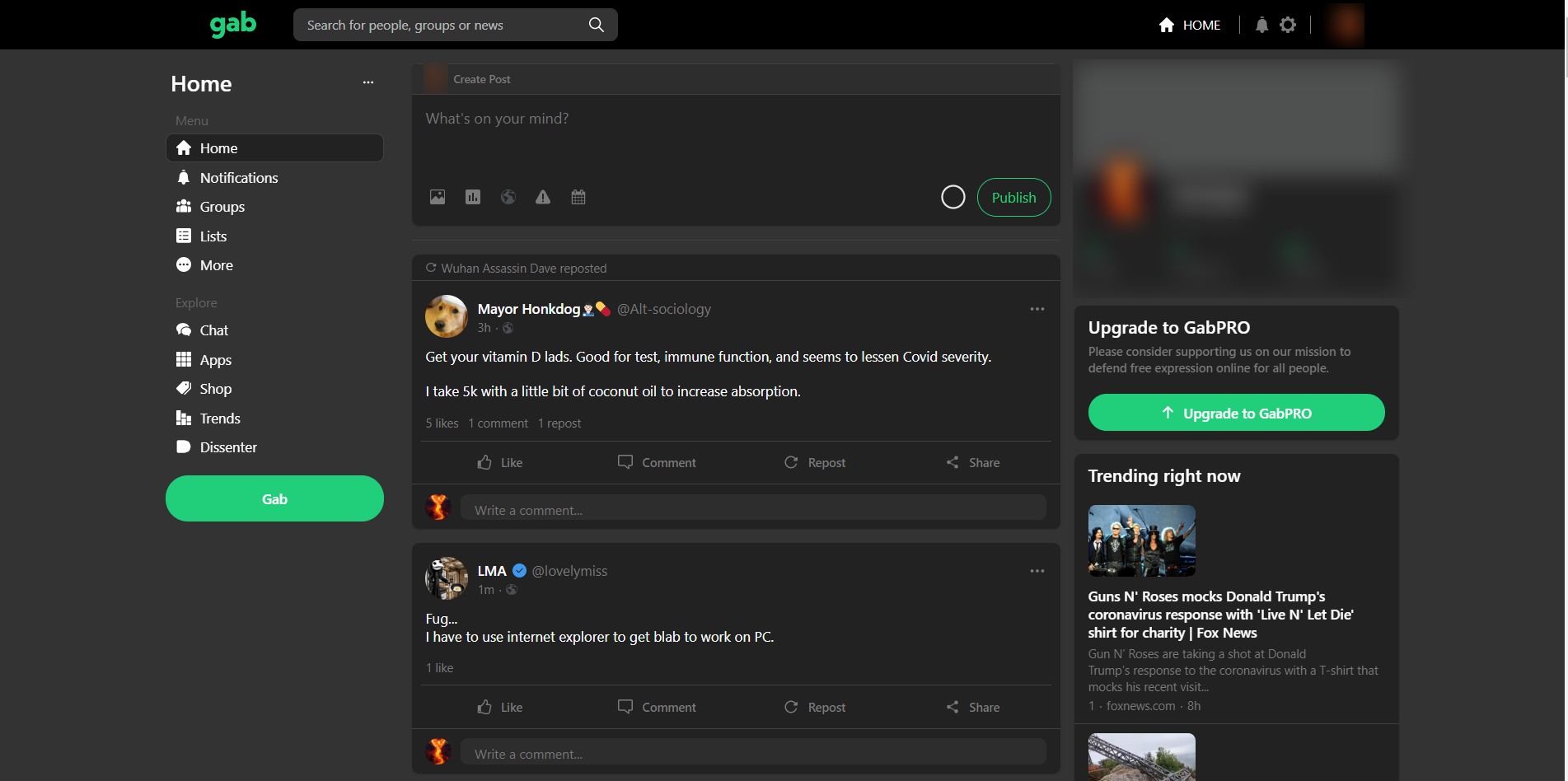Repost the LMA post

pyautogui.click(x=815, y=708)
